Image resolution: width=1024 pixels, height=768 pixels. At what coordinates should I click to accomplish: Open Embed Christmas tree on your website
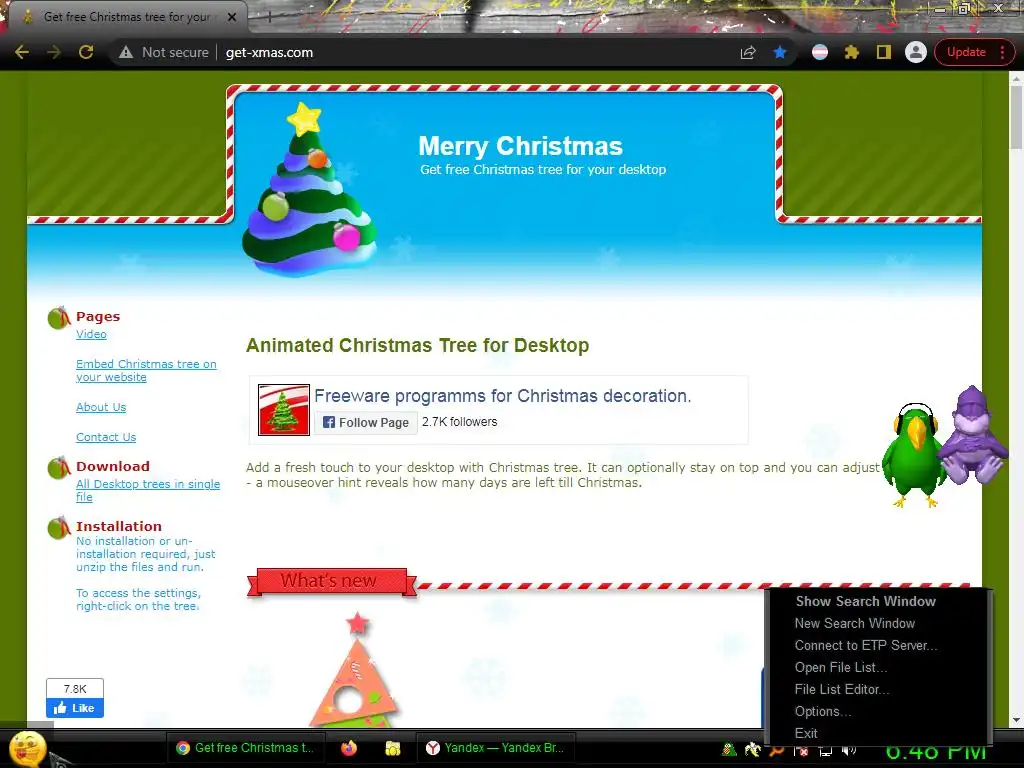click(x=146, y=370)
